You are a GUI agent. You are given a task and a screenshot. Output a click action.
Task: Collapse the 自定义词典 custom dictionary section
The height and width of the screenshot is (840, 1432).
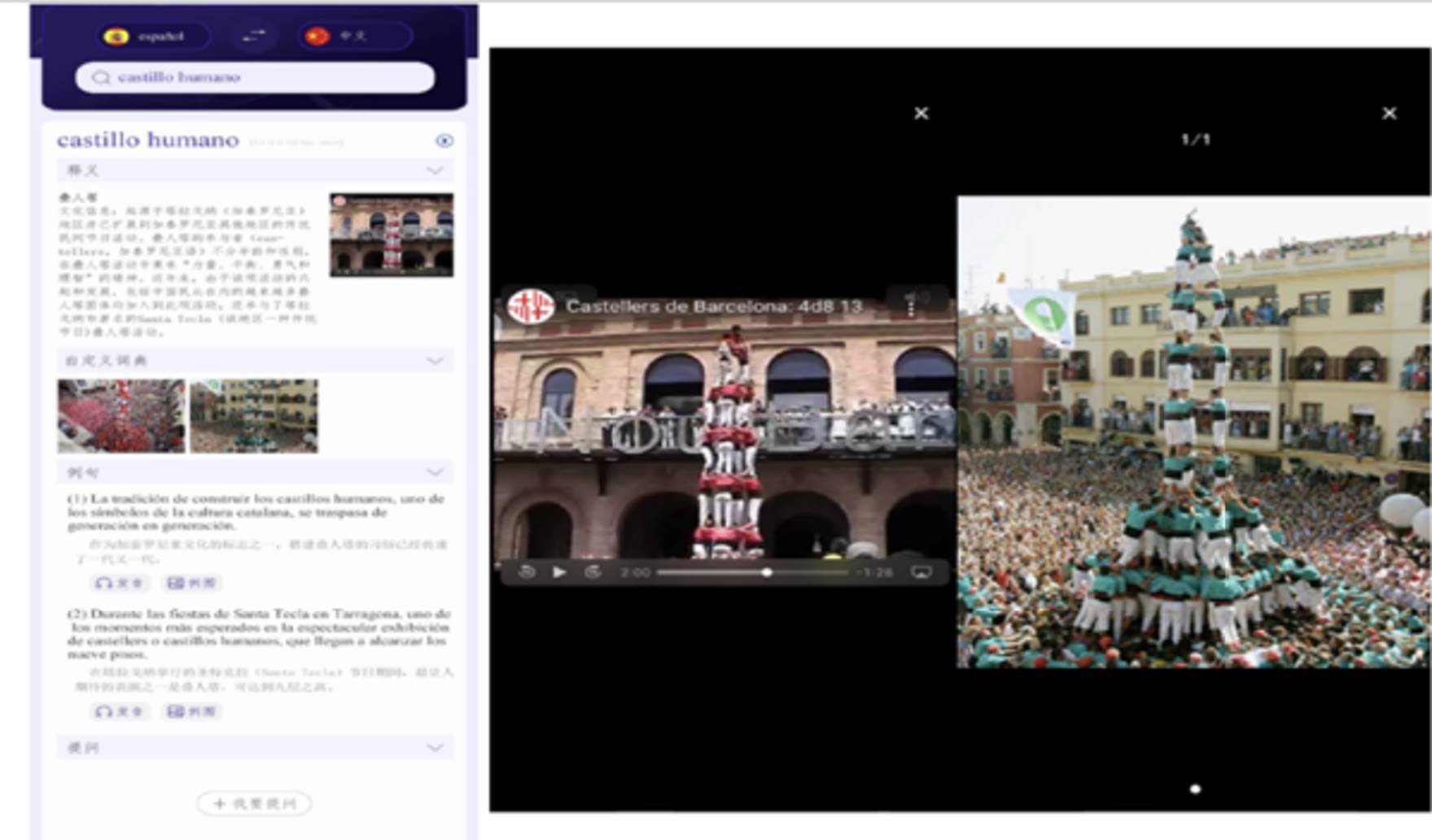435,361
